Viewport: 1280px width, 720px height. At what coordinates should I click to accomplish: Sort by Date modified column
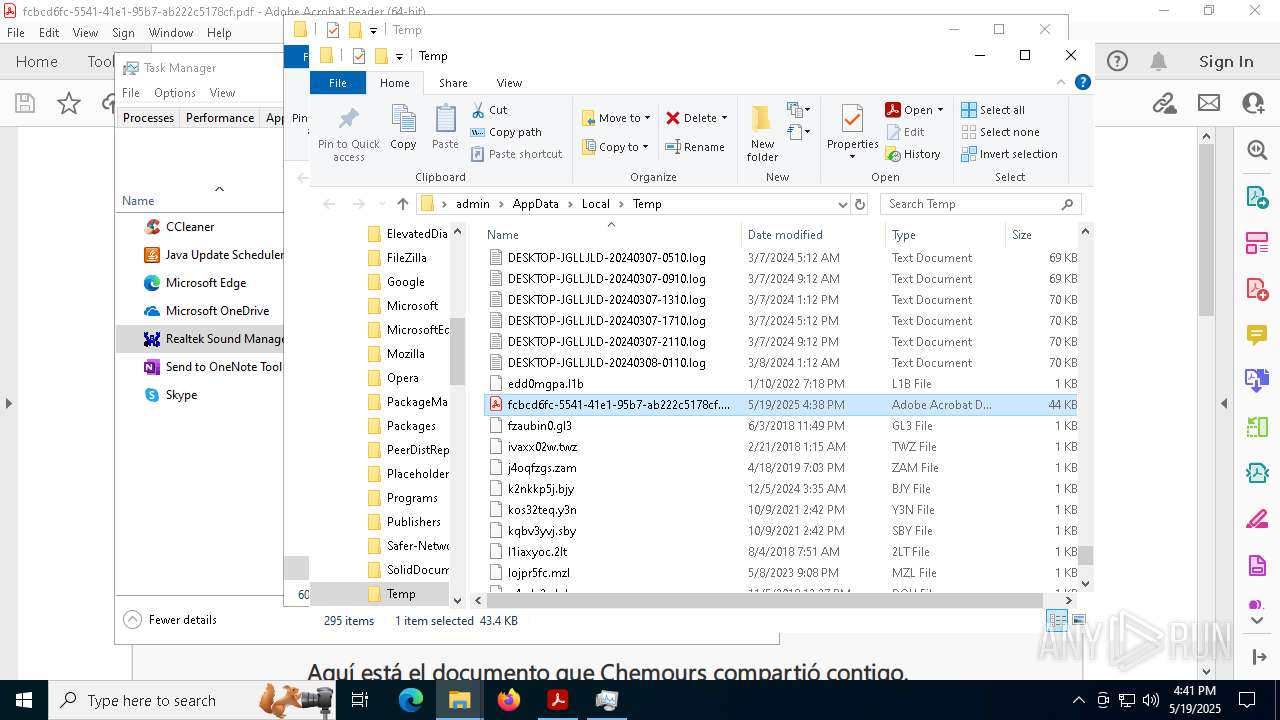pyautogui.click(x=813, y=235)
